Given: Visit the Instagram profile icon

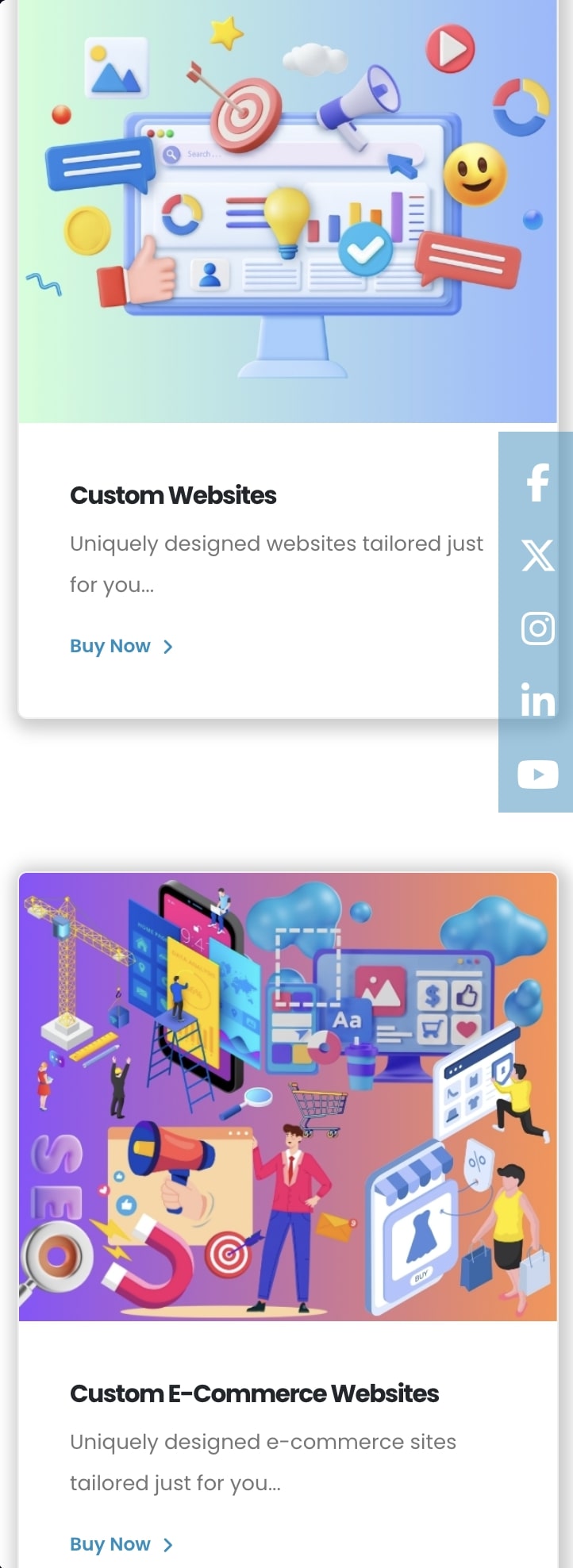Looking at the screenshot, I should pos(537,628).
